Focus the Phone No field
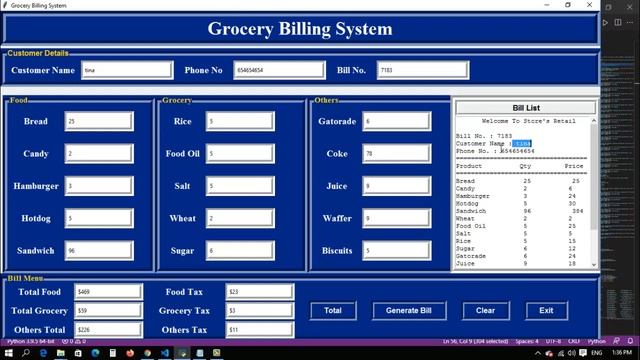The width and height of the screenshot is (640, 360). [x=280, y=70]
